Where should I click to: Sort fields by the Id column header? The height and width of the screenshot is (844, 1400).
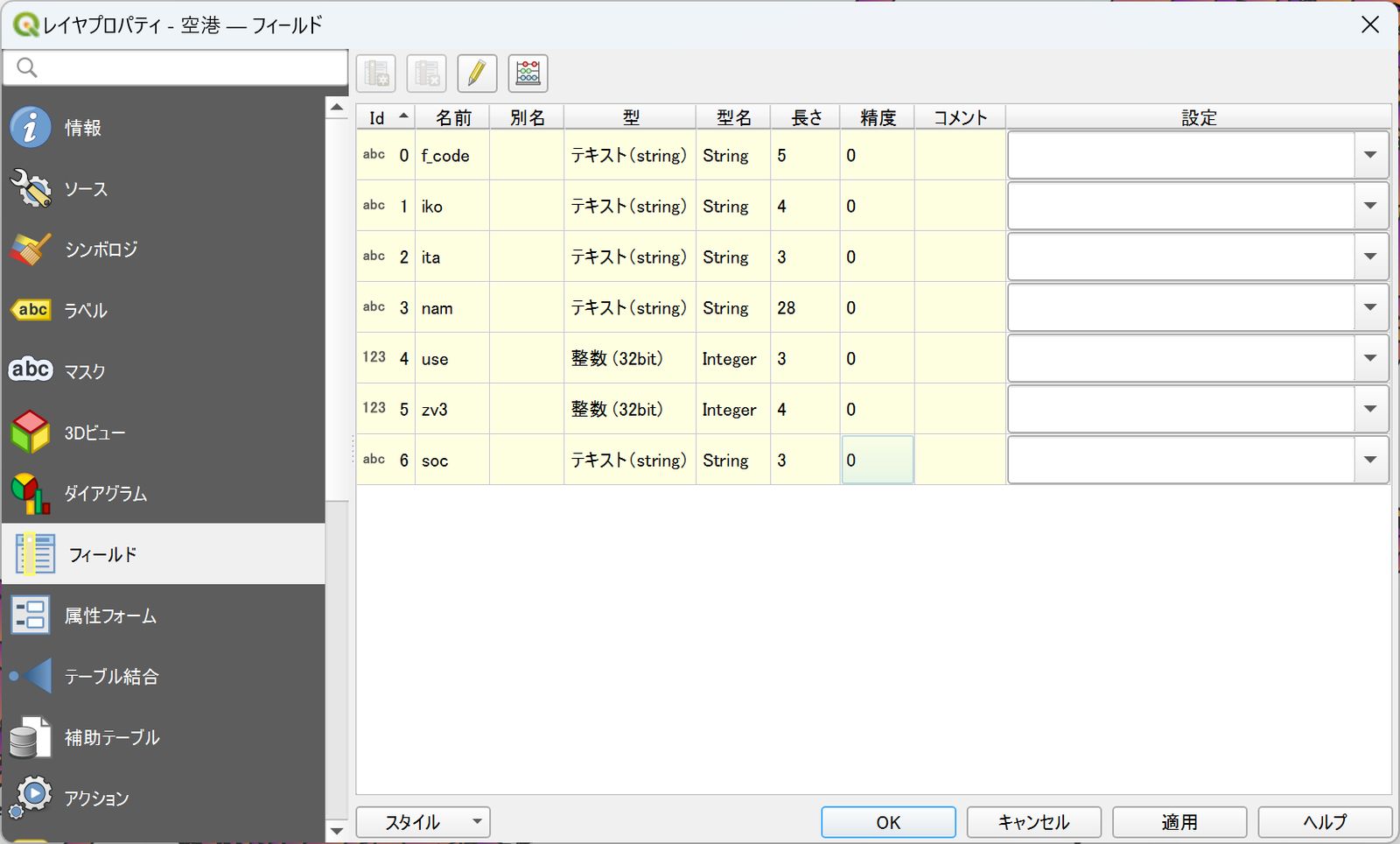pyautogui.click(x=385, y=117)
